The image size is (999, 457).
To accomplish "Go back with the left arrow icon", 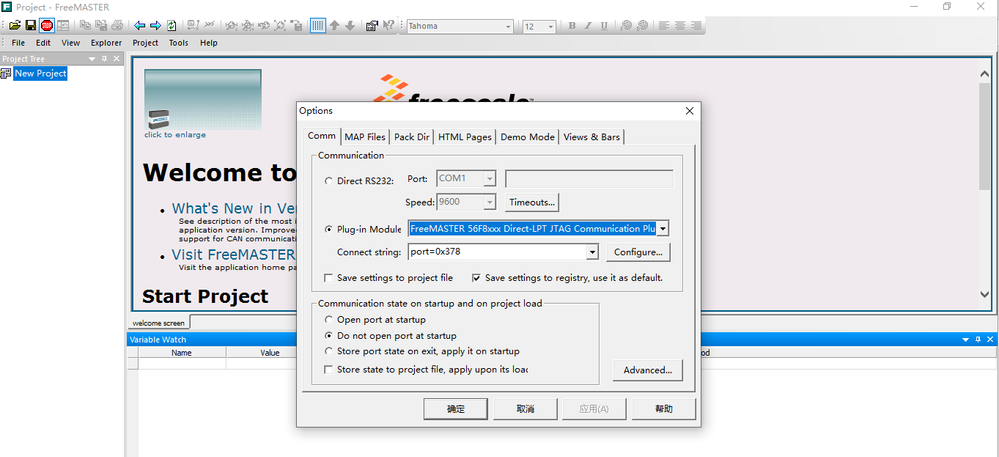I will [140, 25].
